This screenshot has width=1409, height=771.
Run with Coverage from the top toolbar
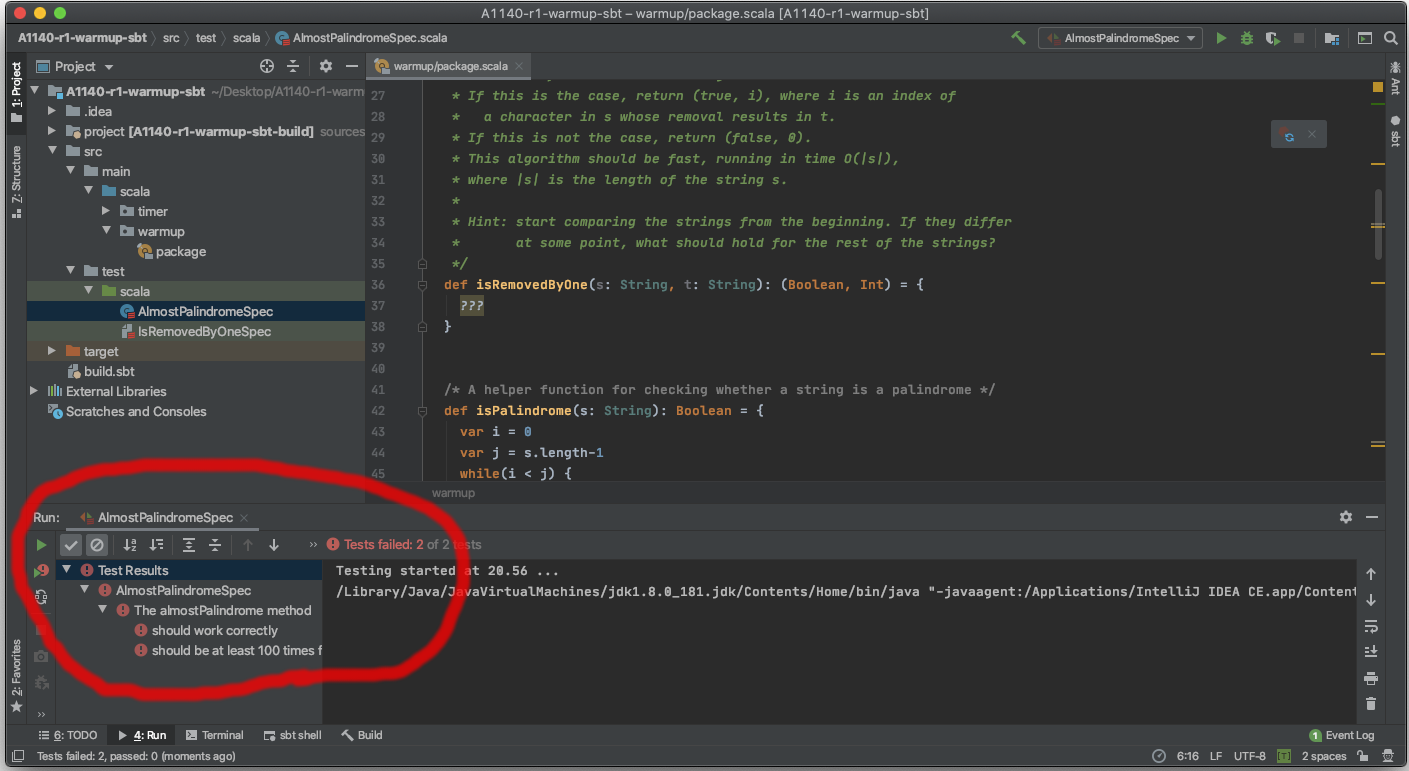click(x=1272, y=38)
